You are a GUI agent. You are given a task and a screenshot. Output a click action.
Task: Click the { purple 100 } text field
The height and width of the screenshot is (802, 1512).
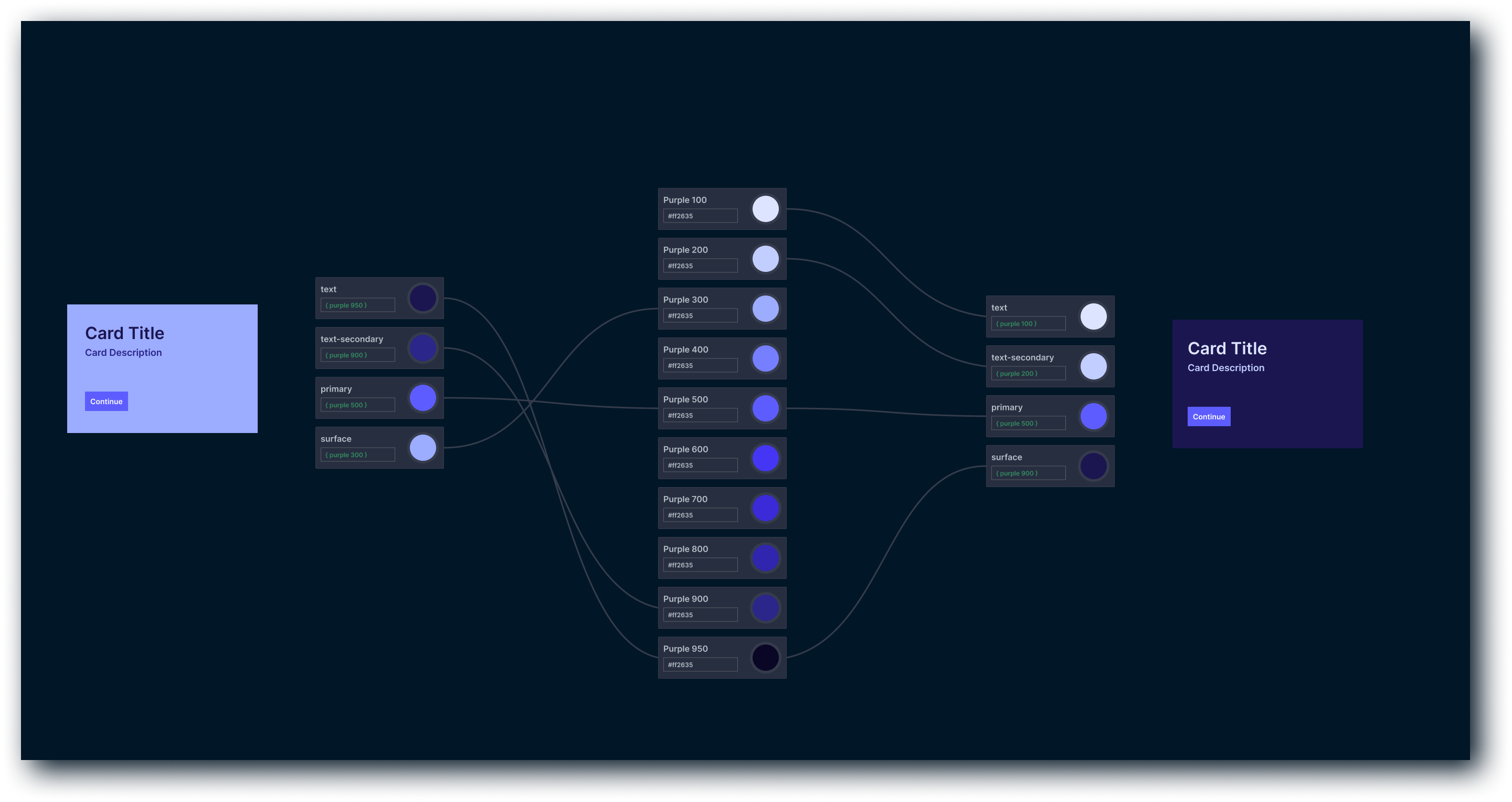(x=1028, y=323)
